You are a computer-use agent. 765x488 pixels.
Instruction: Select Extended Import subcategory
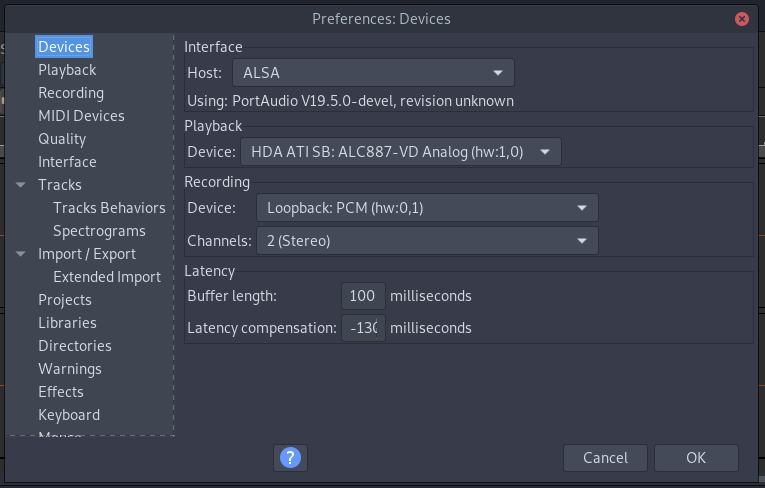107,277
